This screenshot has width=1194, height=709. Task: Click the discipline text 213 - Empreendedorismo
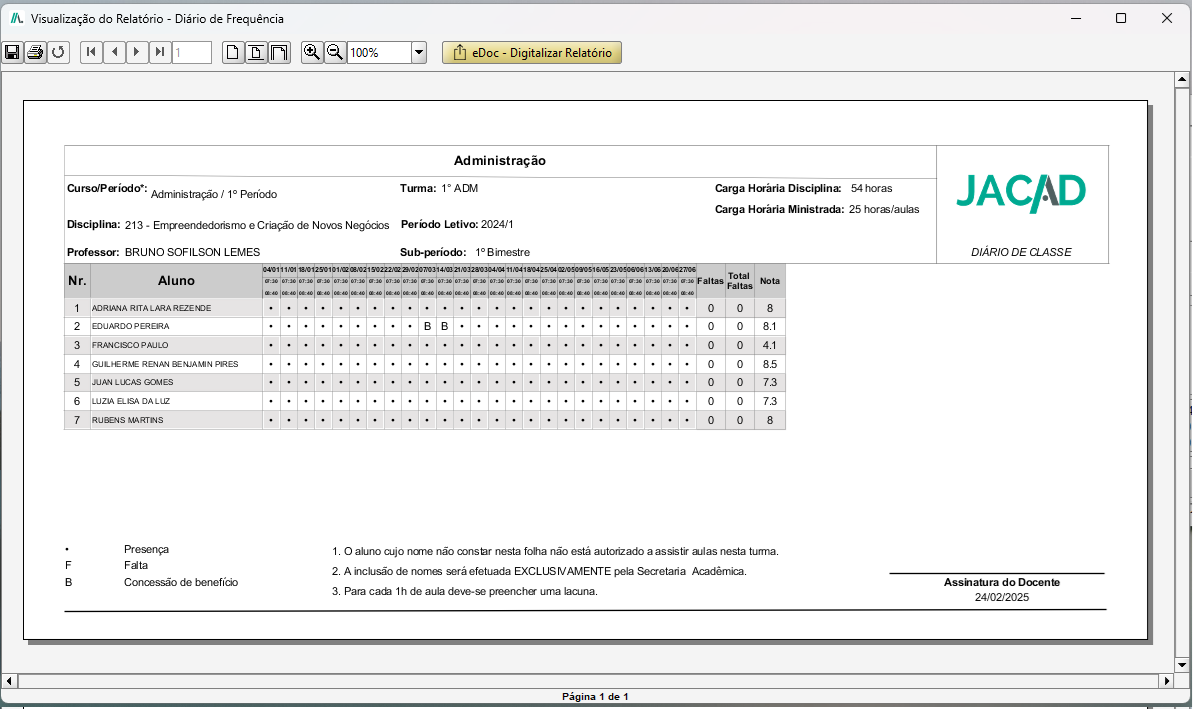(257, 225)
